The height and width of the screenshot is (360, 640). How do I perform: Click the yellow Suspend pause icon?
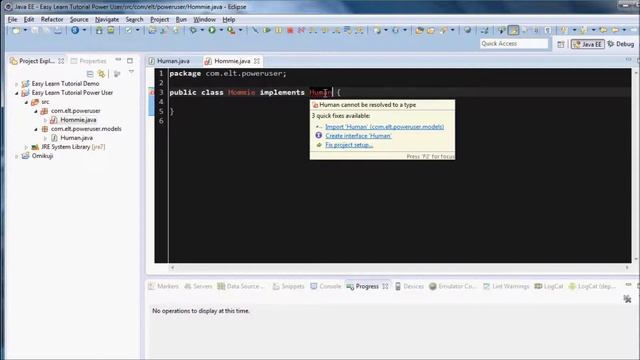(x=278, y=30)
